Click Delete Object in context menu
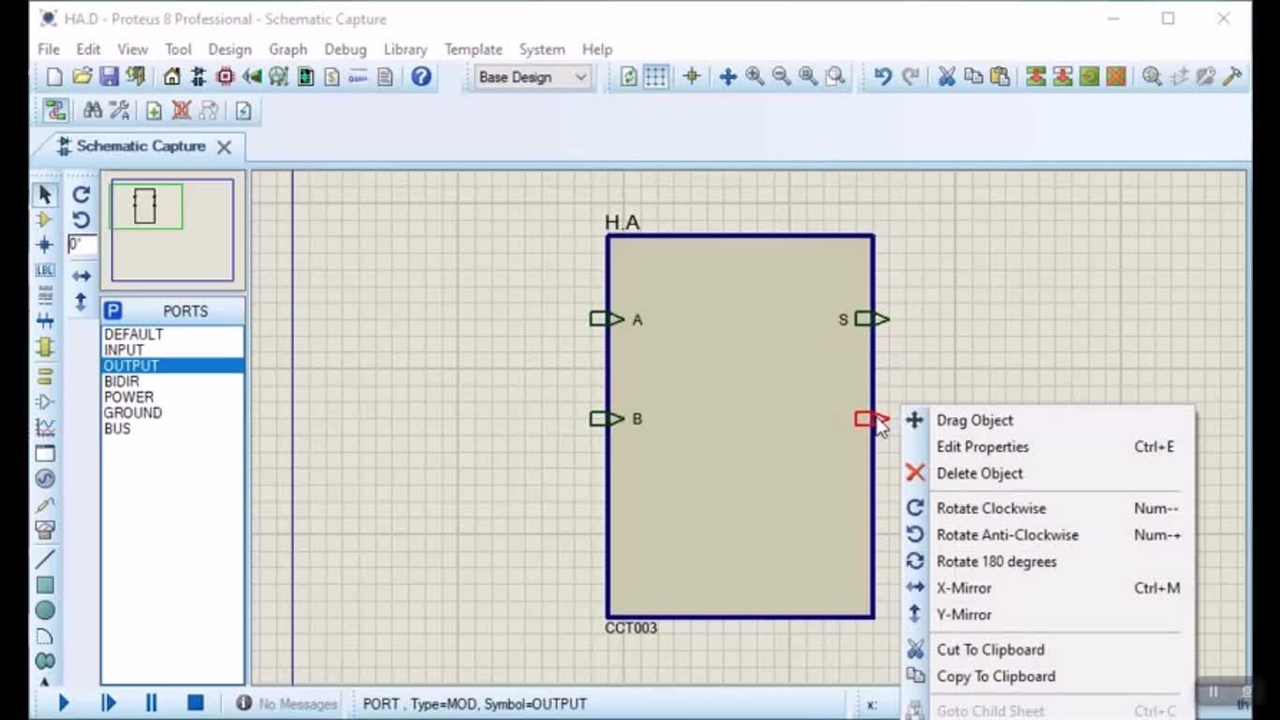The width and height of the screenshot is (1280, 720). tap(979, 474)
